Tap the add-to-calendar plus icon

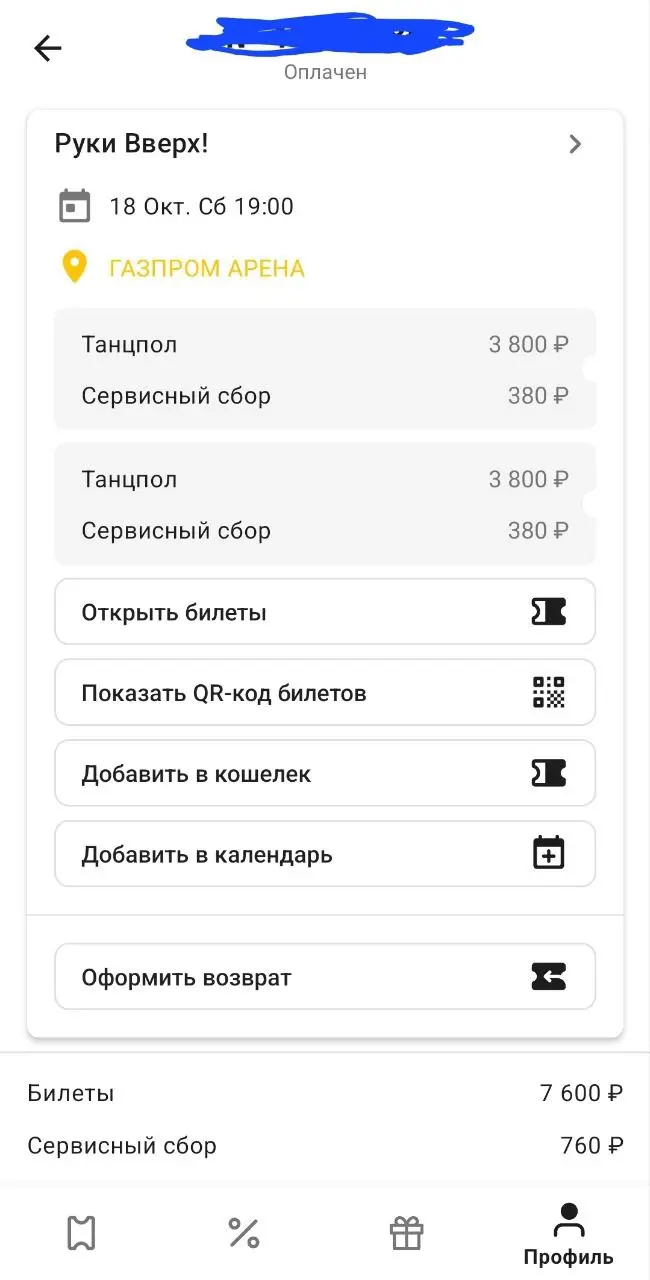(x=548, y=854)
